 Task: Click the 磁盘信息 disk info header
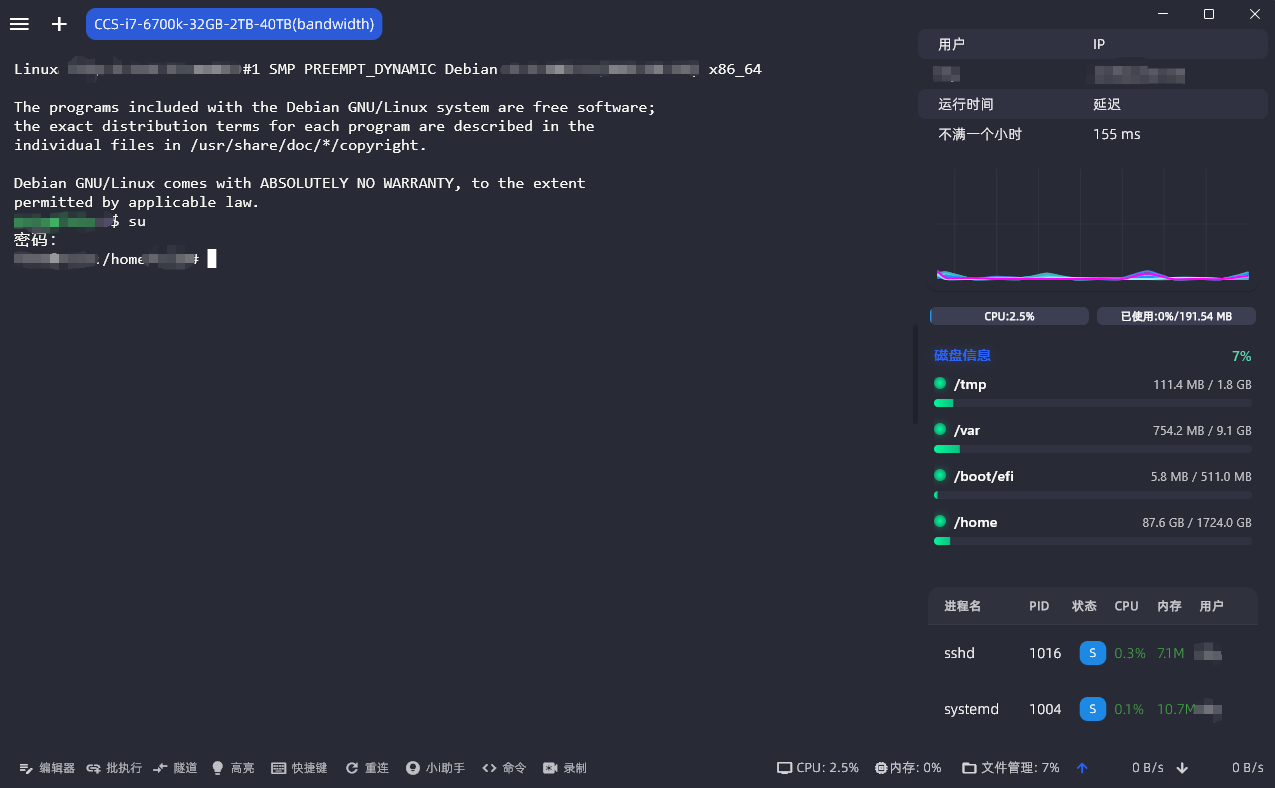pyautogui.click(x=961, y=355)
